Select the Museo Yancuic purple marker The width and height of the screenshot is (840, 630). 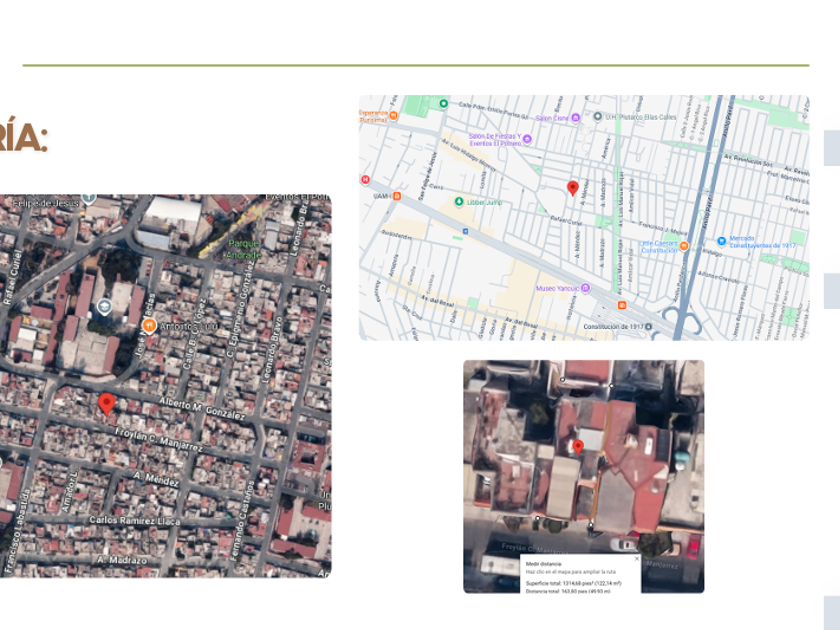[x=586, y=288]
